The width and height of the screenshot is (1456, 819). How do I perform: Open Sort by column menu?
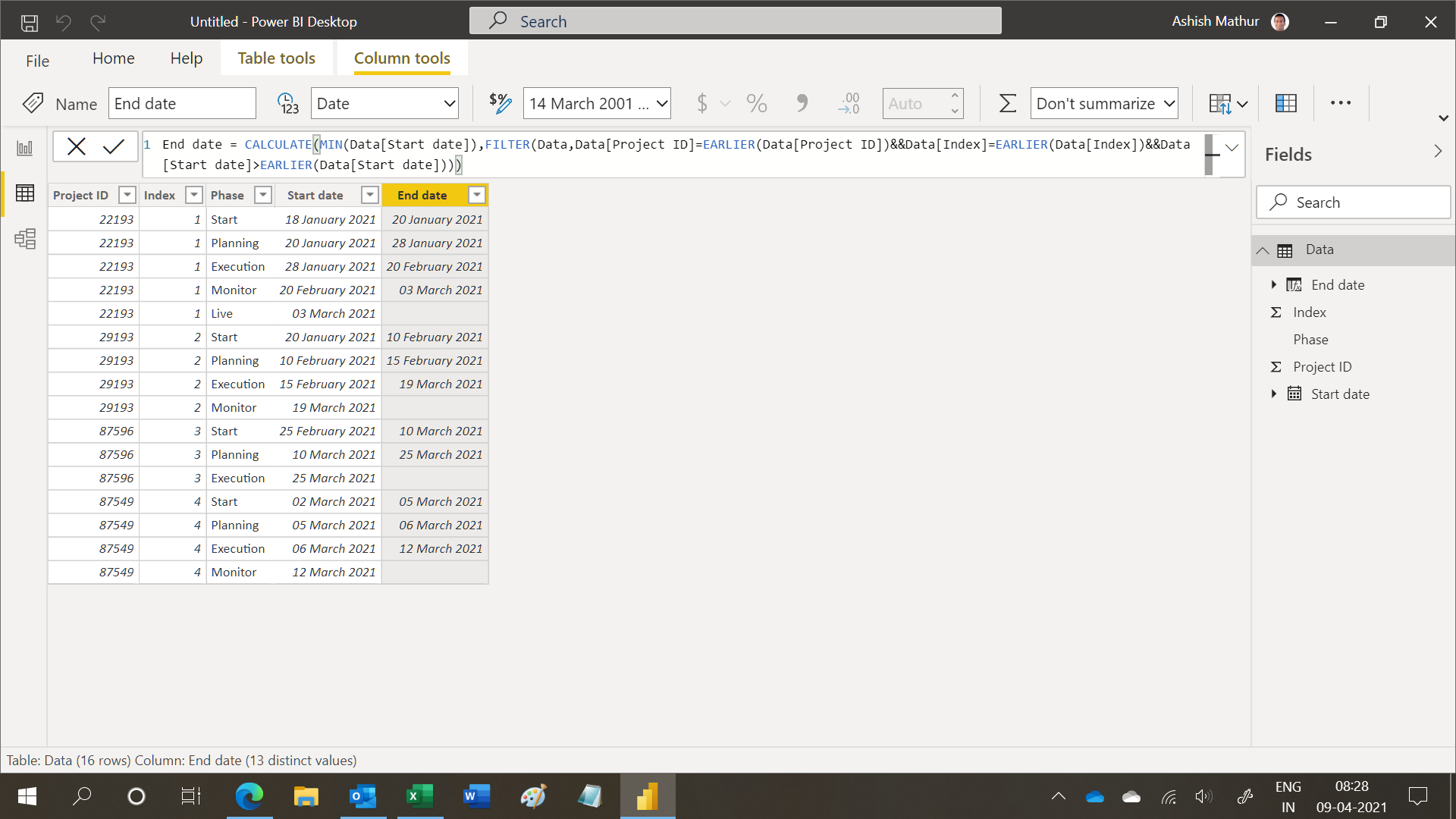(x=1228, y=103)
